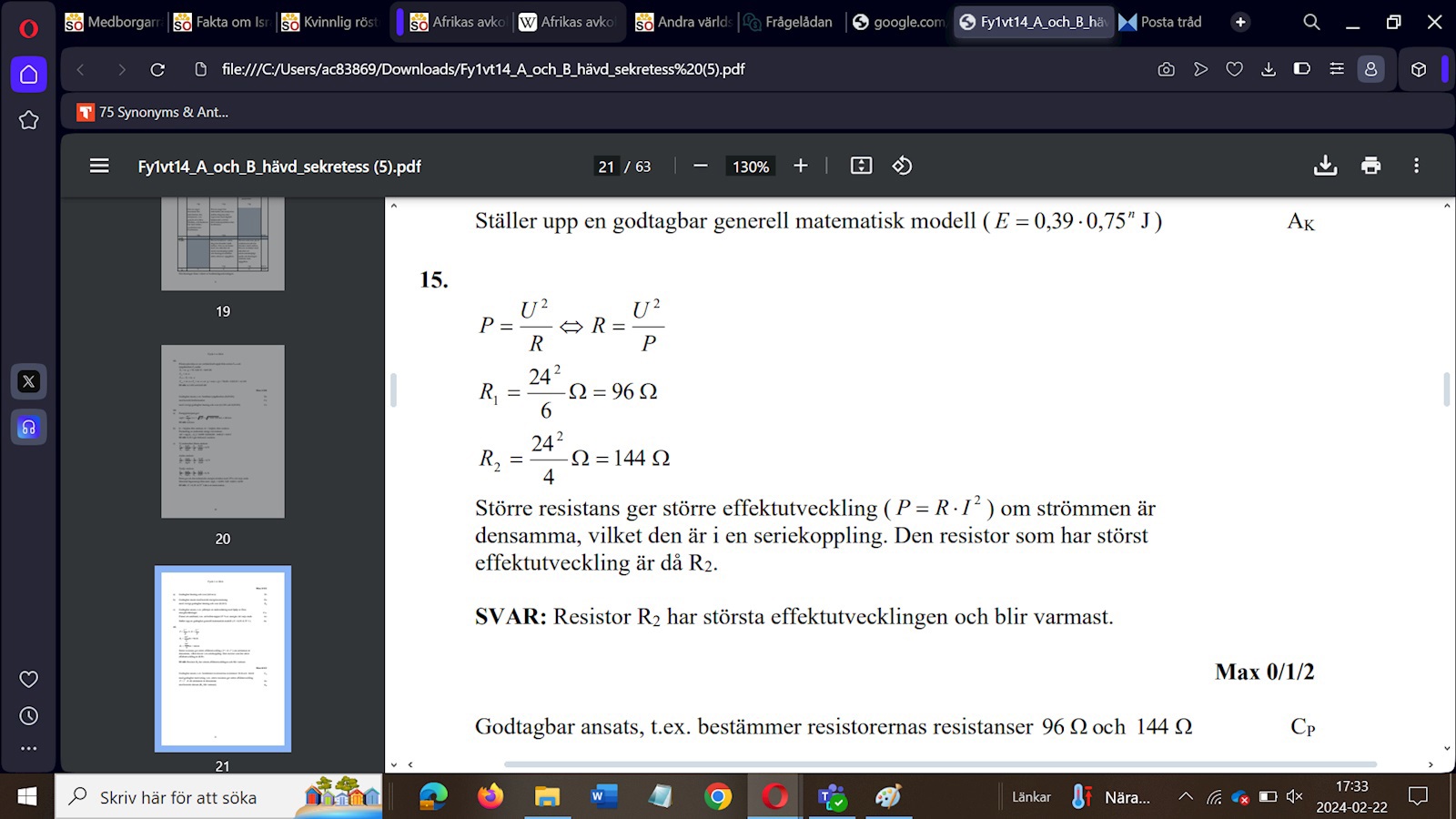1456x819 pixels.
Task: Open Opera sidebar history clock icon
Action: tap(28, 716)
